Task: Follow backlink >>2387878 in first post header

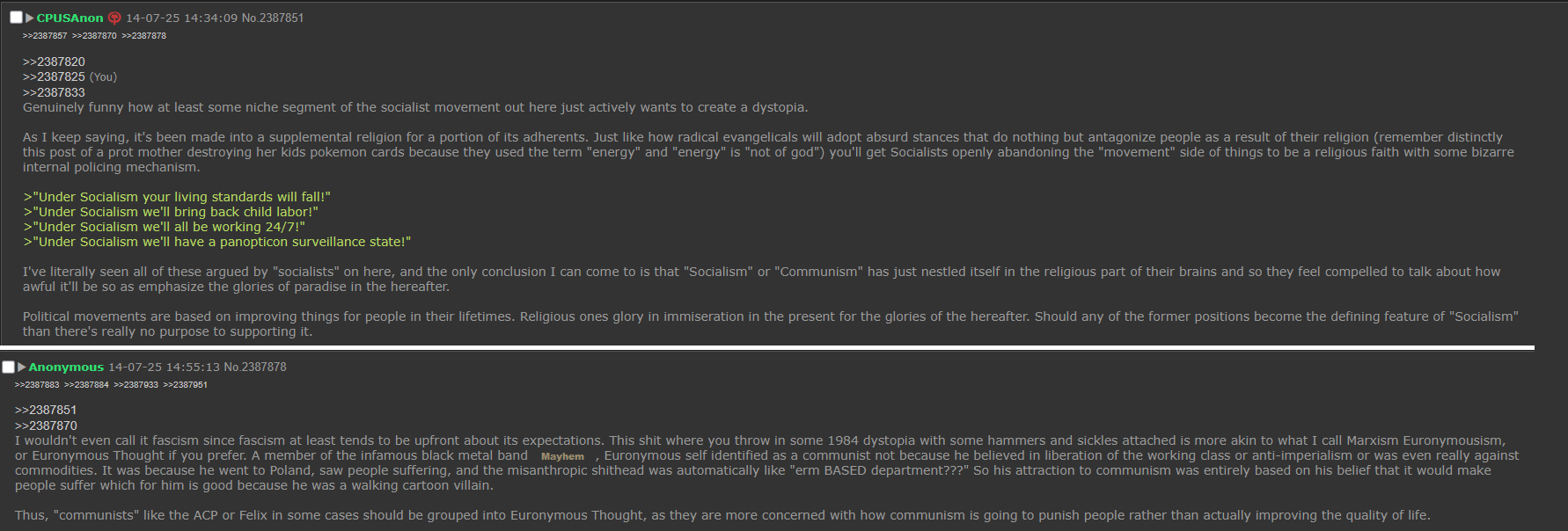Action: [143, 36]
